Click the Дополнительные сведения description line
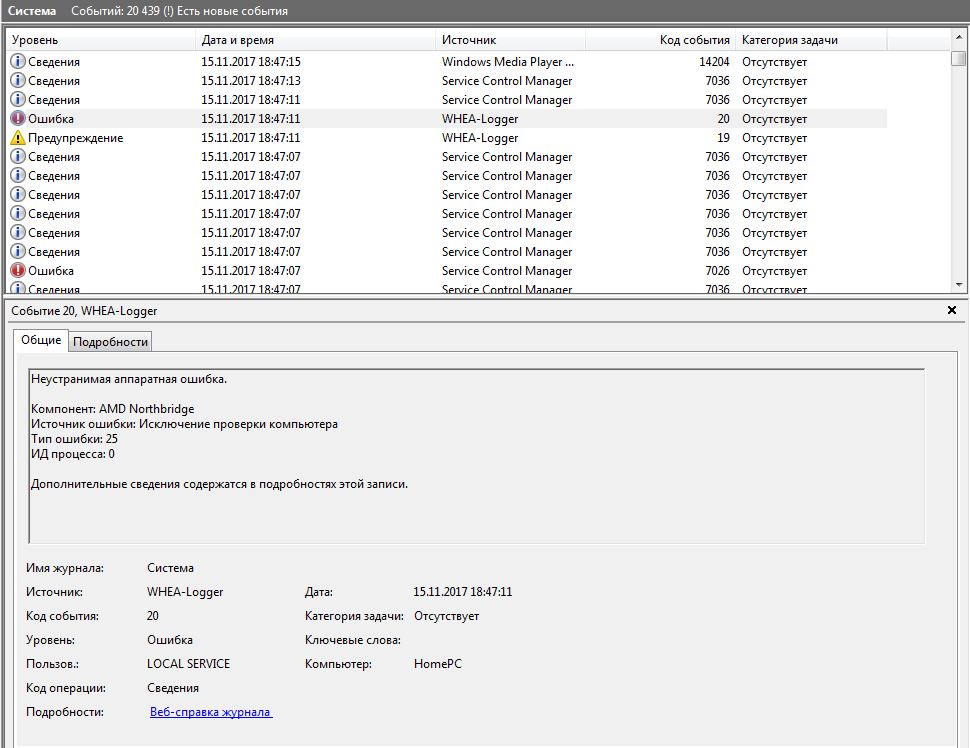 219,484
